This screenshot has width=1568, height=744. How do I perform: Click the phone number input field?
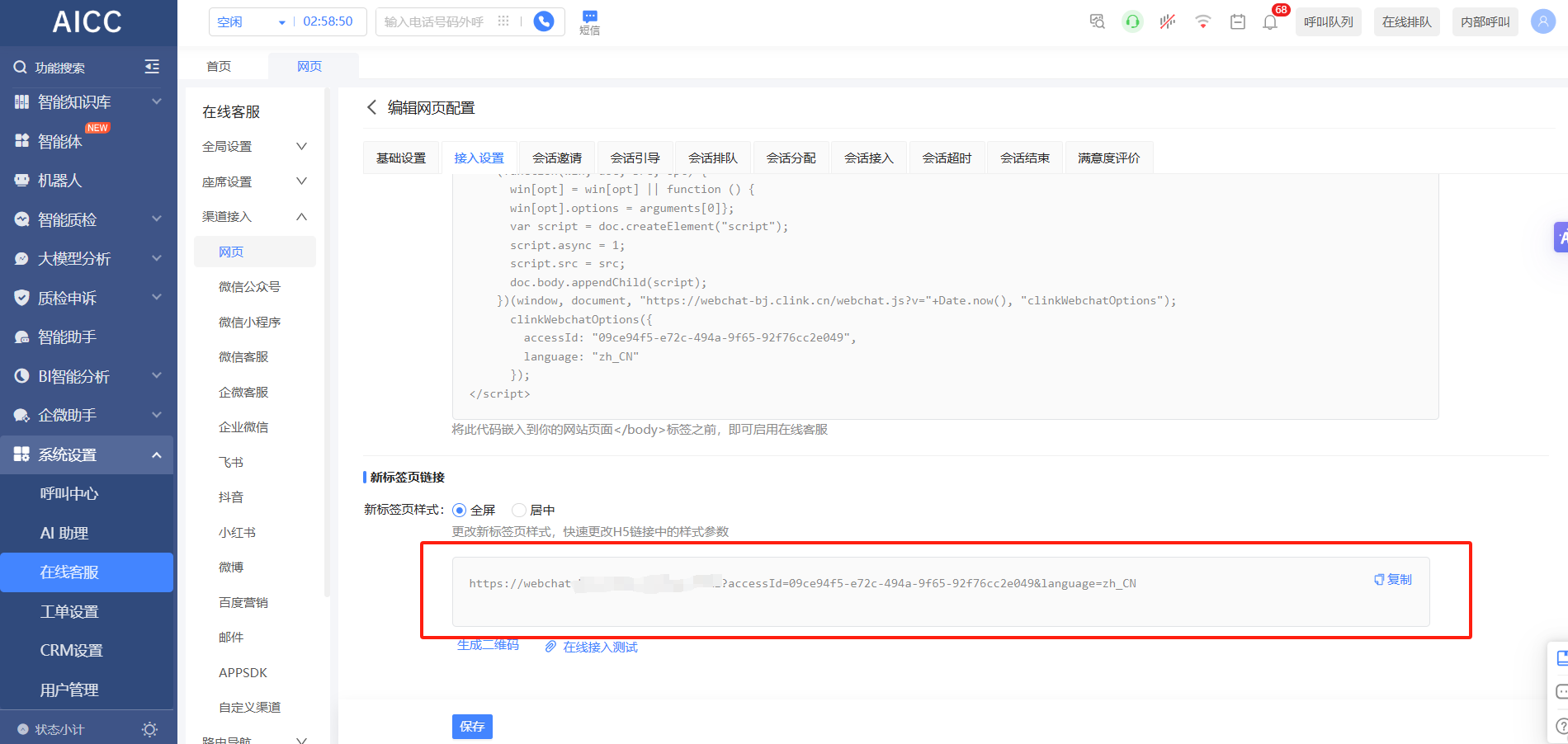pos(434,21)
